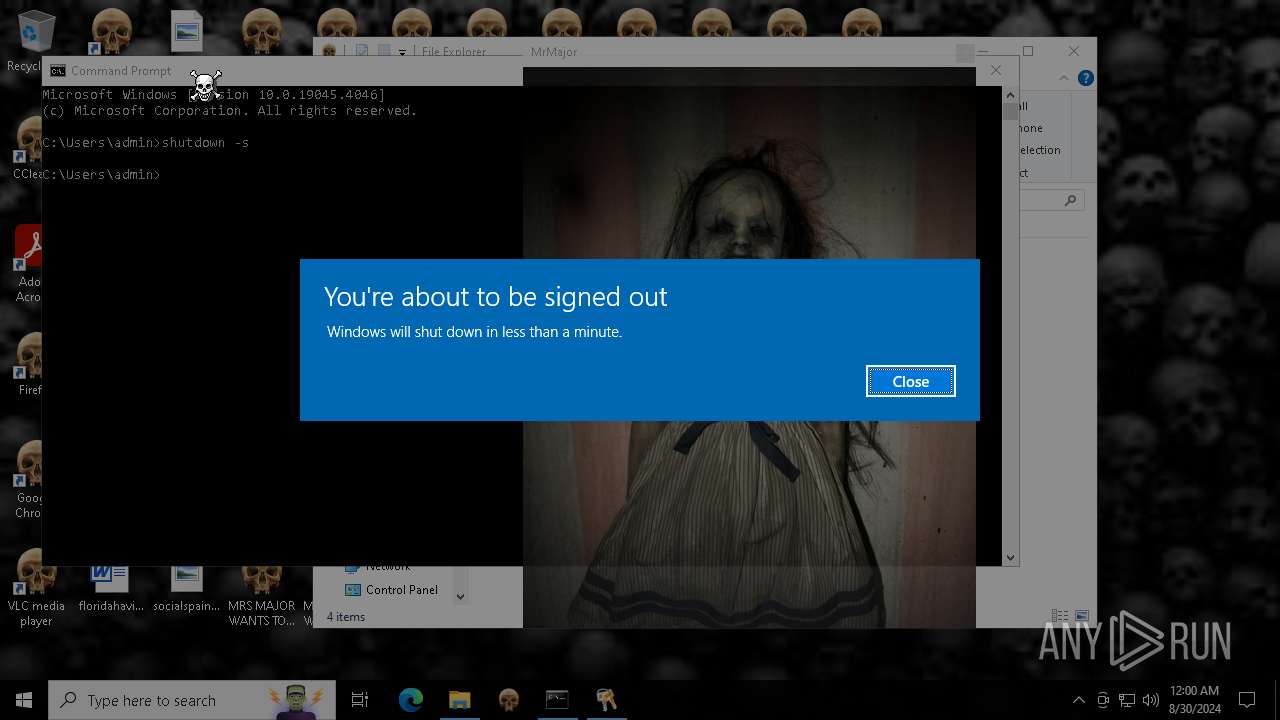This screenshot has height=720, width=1280.
Task: Switch to the skull app on taskbar
Action: (x=508, y=700)
